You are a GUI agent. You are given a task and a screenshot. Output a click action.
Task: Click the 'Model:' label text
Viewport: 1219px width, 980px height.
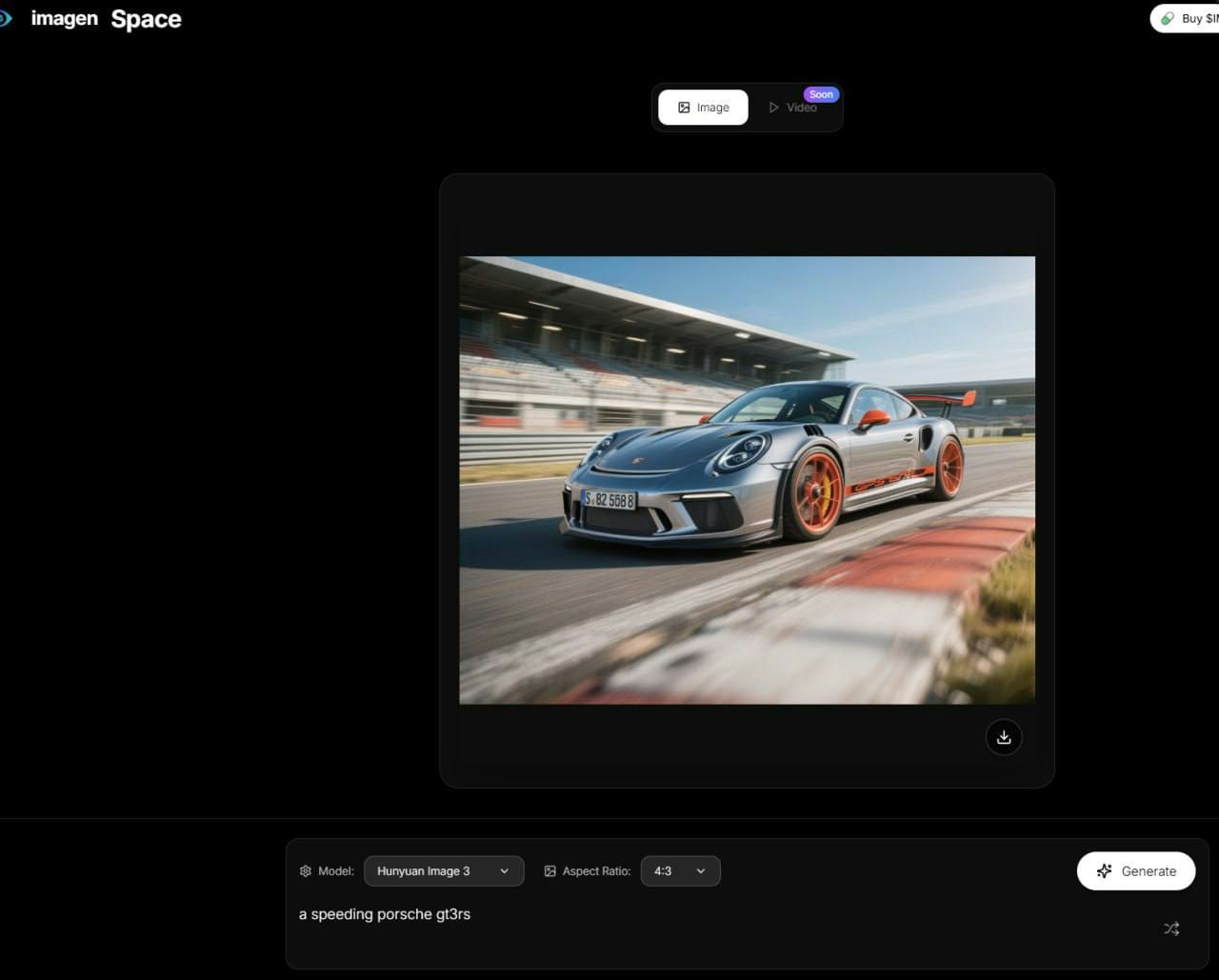[335, 871]
